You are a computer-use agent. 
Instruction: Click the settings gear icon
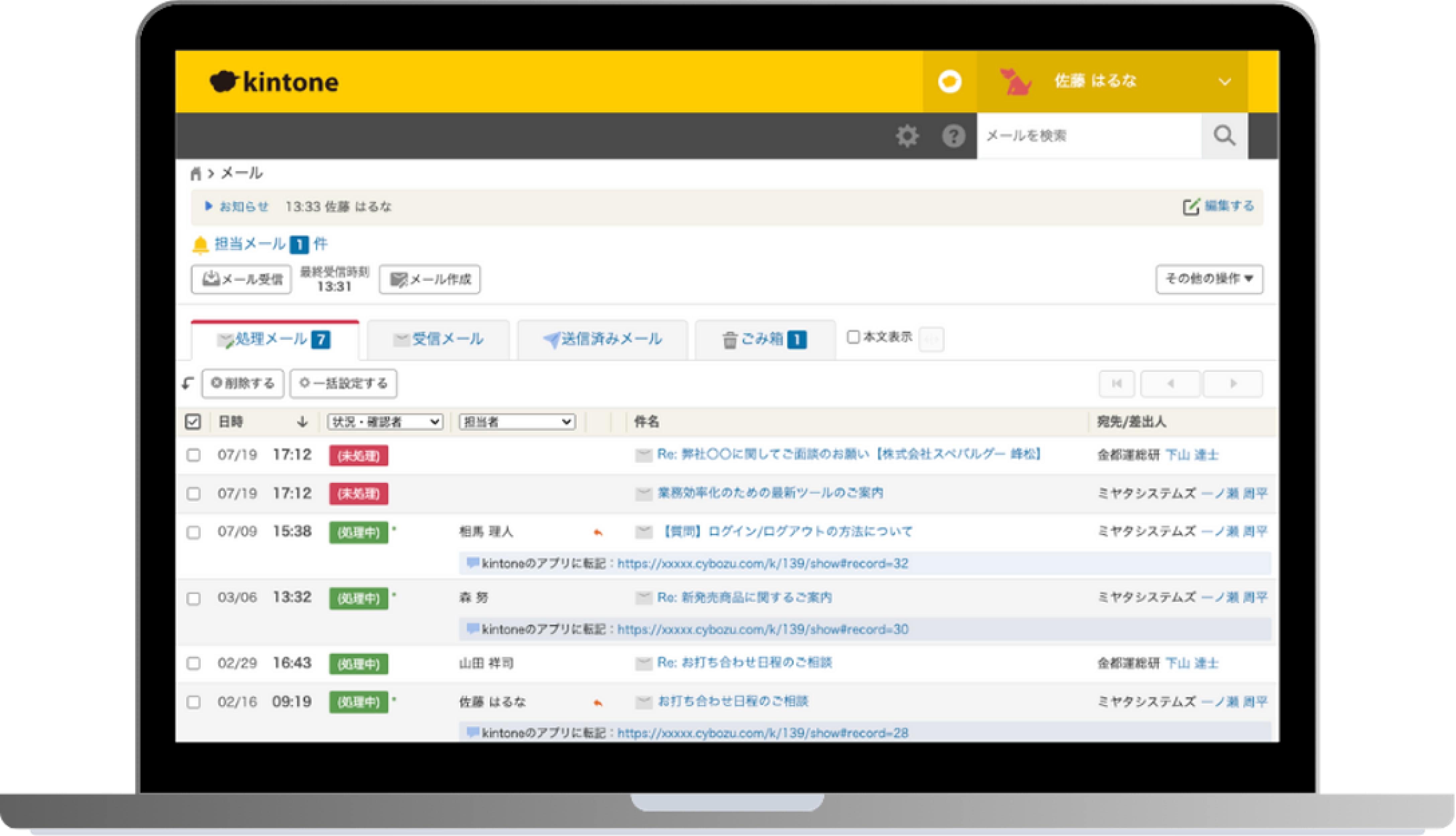click(x=907, y=136)
